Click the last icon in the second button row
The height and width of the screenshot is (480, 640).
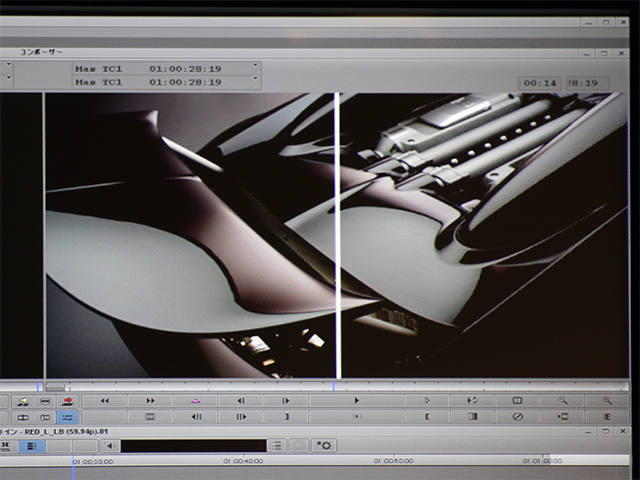(x=607, y=417)
